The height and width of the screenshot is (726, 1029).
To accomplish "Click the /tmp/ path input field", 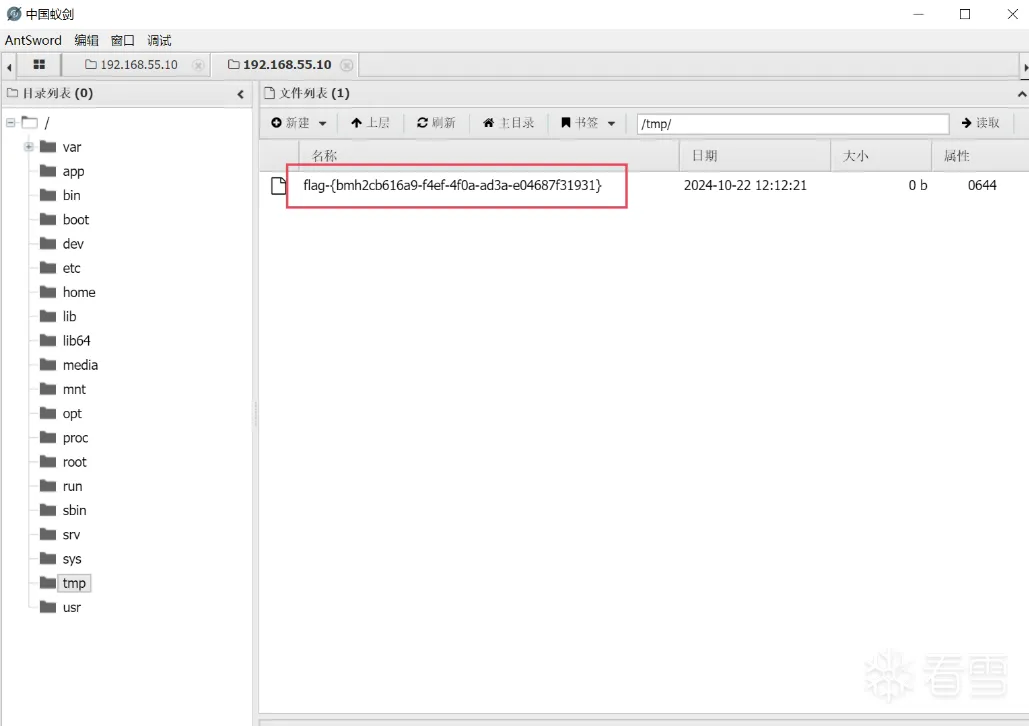I will pyautogui.click(x=793, y=123).
